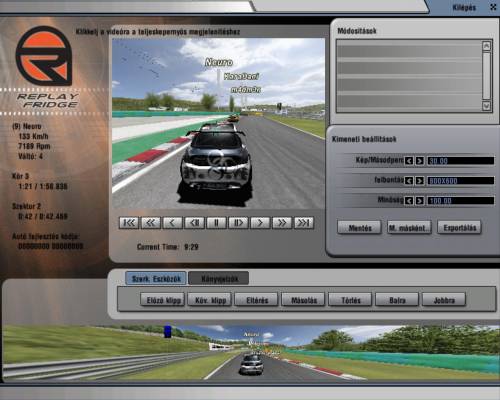This screenshot has height=400, width=500.
Task: Play replay backward with left arrow
Action: click(x=172, y=222)
